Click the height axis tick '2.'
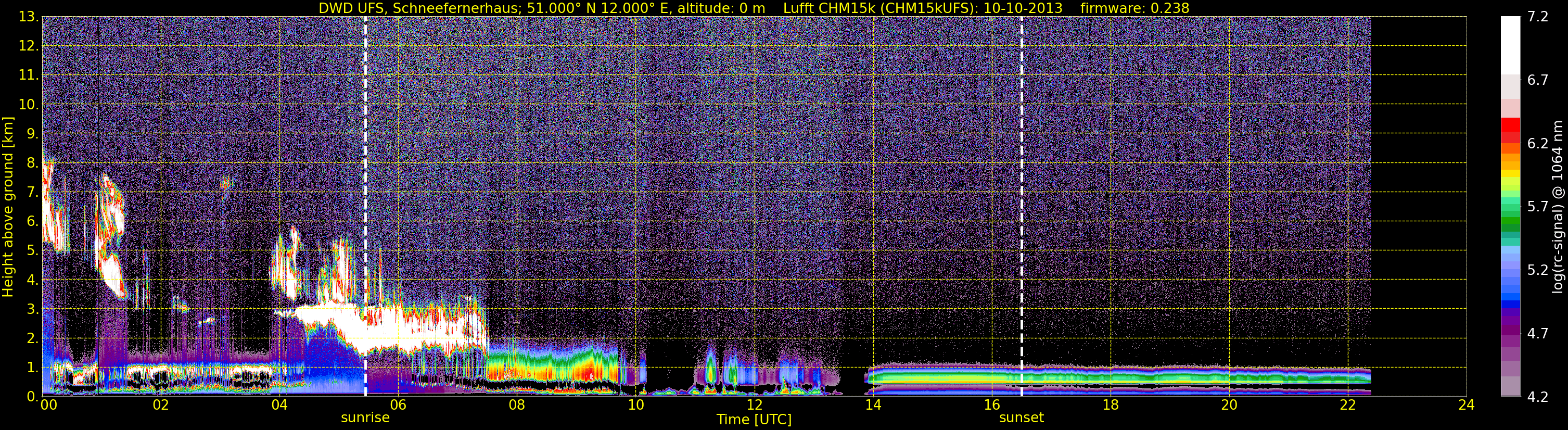The width and height of the screenshot is (1568, 430). 32,338
